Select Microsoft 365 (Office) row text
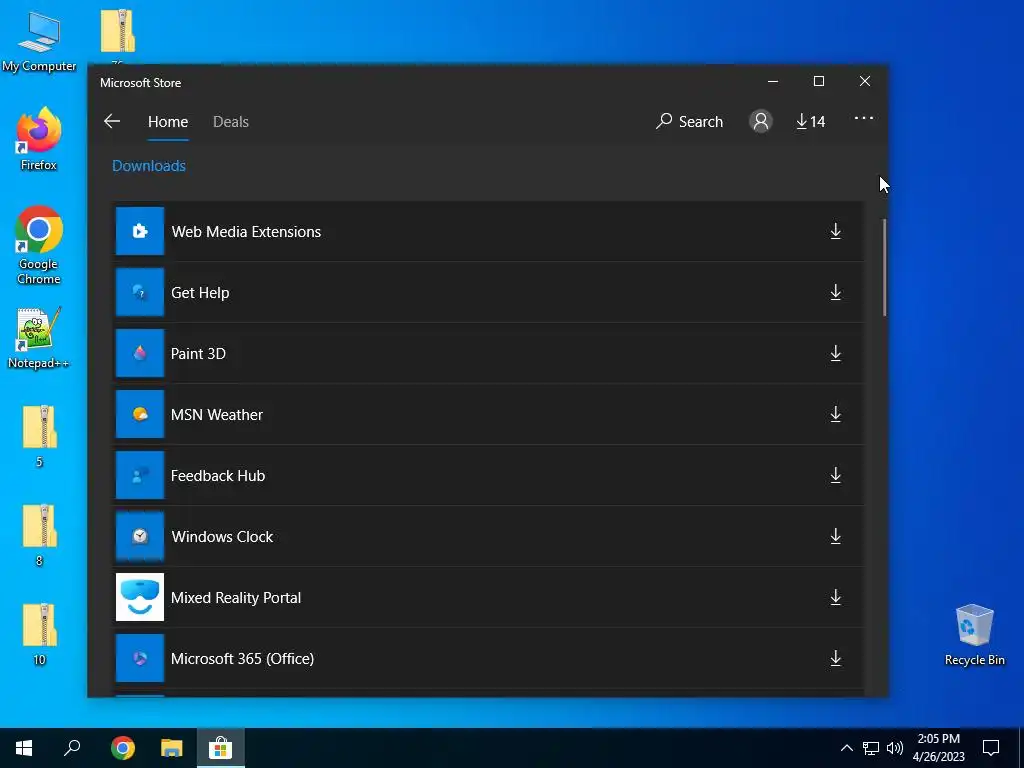 (x=242, y=658)
